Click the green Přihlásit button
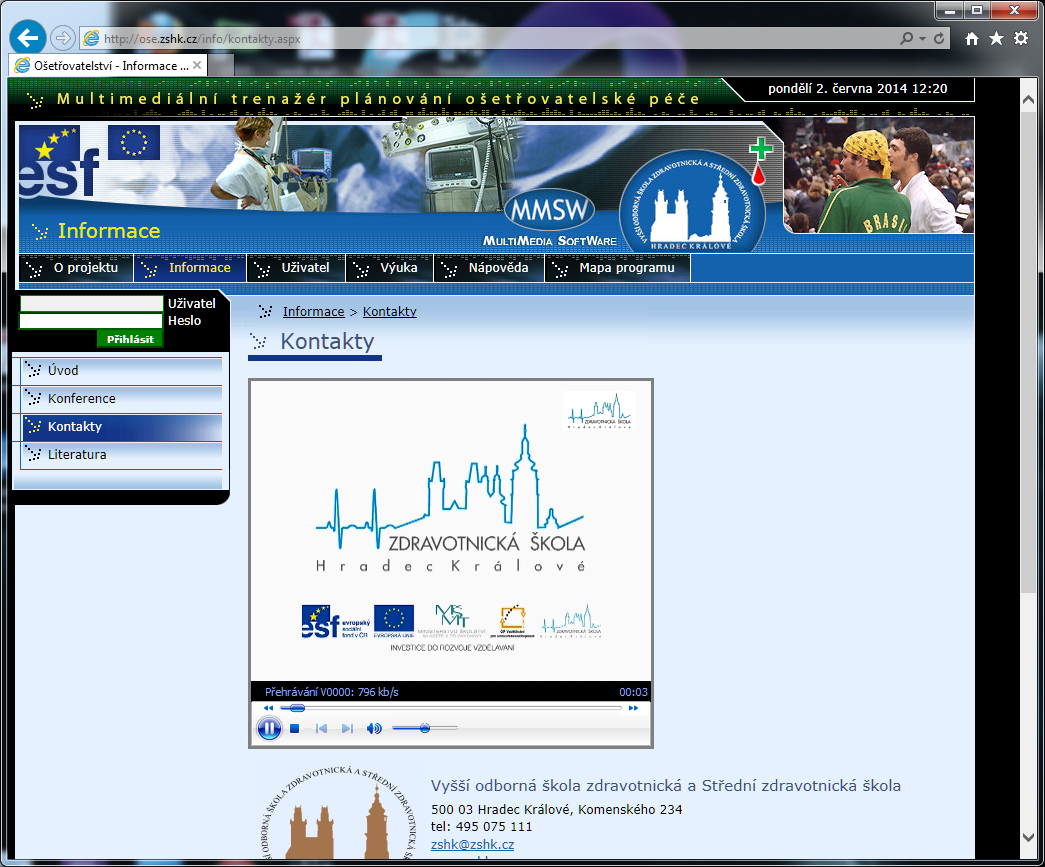The width and height of the screenshot is (1045, 867). click(130, 339)
